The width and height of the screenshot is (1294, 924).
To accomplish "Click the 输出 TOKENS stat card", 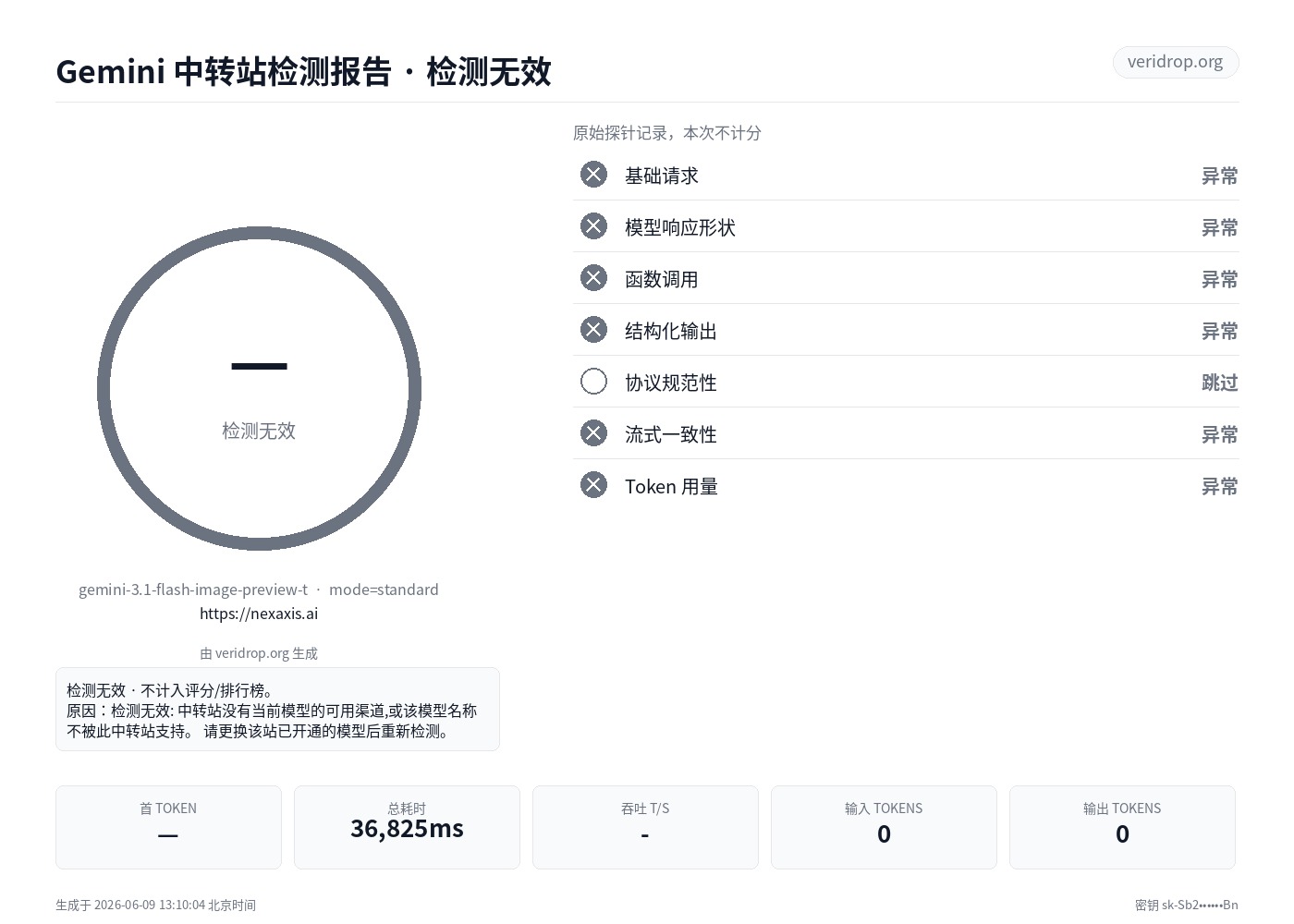I will tap(1122, 827).
